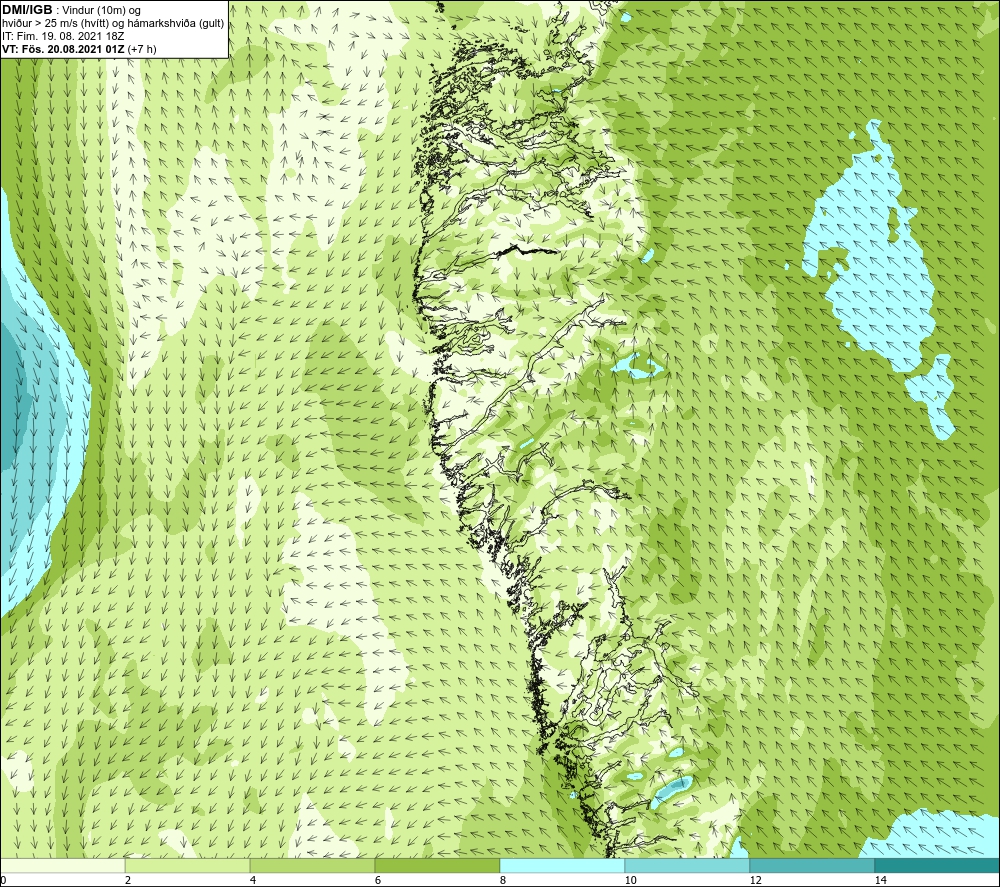Pick the palest 0–2 legend color segment

pyautogui.click(x=62, y=865)
